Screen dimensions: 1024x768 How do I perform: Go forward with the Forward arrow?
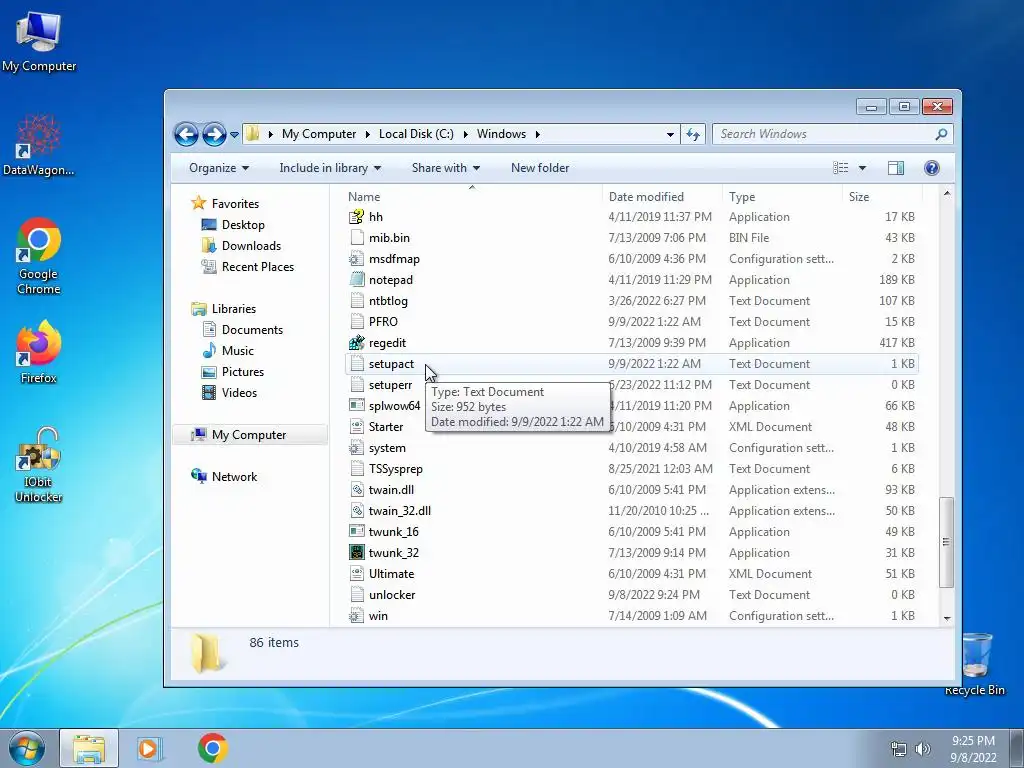tap(214, 135)
